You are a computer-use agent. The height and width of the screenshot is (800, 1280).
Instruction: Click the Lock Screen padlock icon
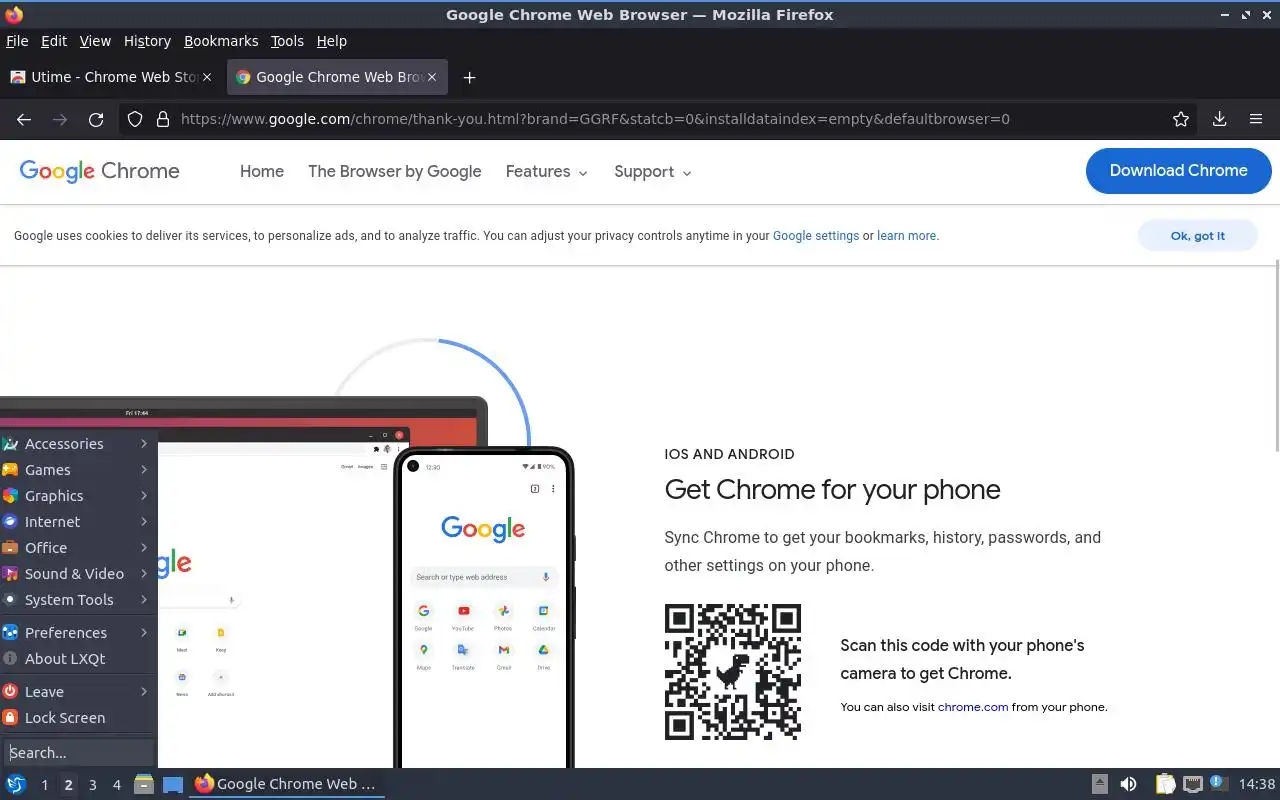coord(10,718)
